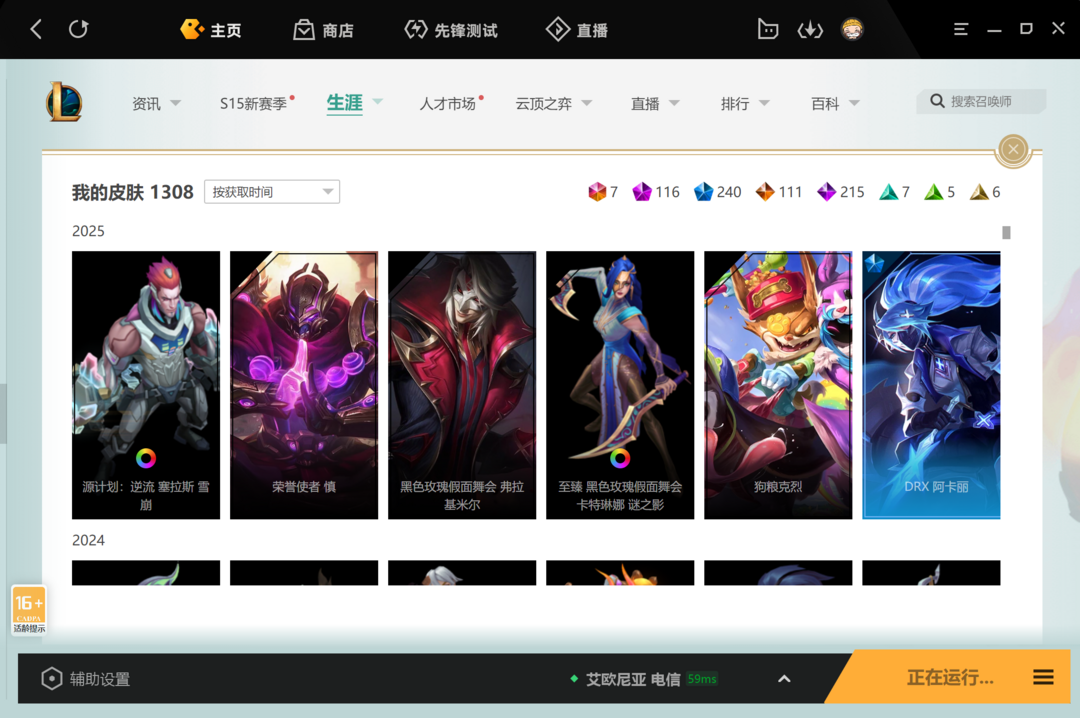Close the skins panel with the gold X
The image size is (1080, 718).
click(1013, 149)
